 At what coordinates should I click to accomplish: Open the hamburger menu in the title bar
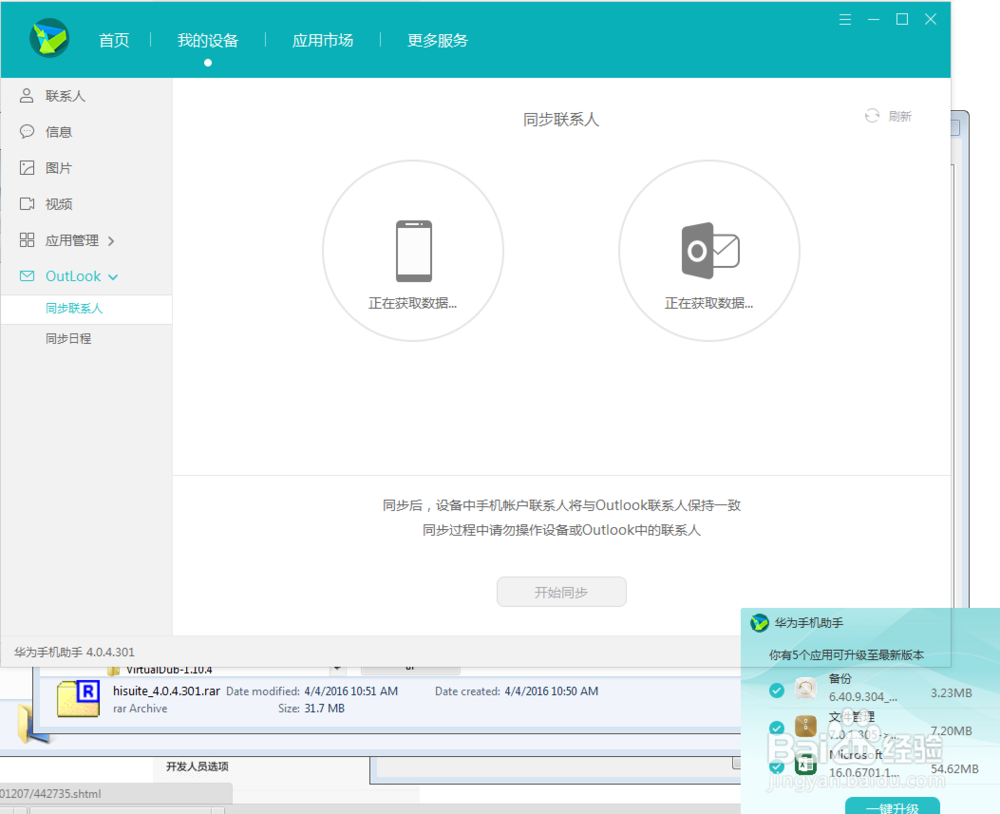(x=845, y=18)
